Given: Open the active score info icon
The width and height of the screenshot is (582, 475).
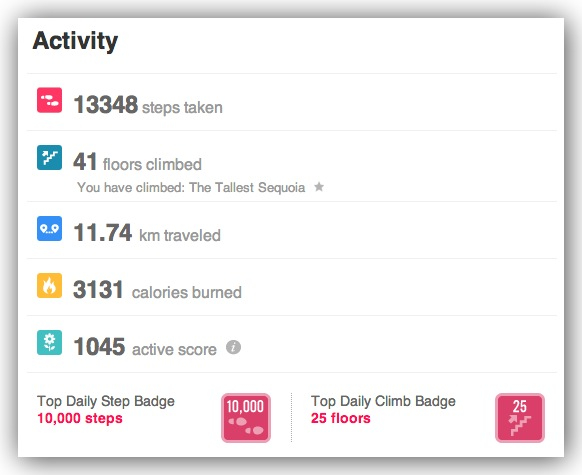Looking at the screenshot, I should tap(233, 347).
